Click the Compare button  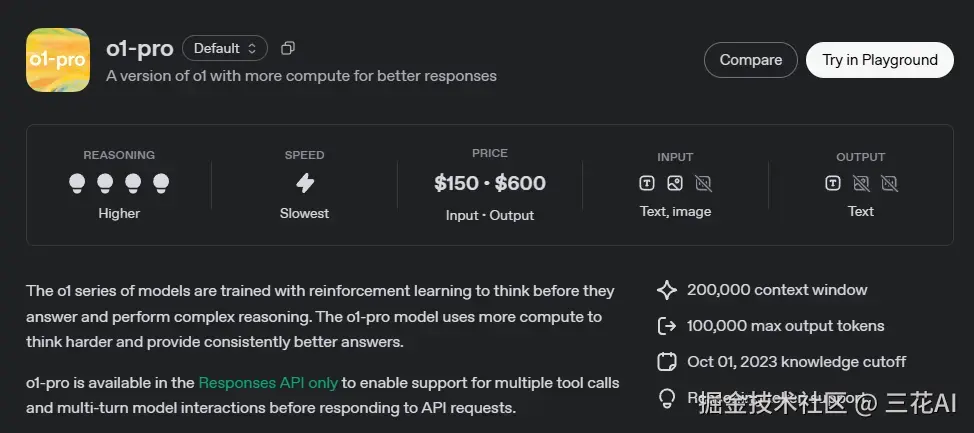(x=750, y=60)
